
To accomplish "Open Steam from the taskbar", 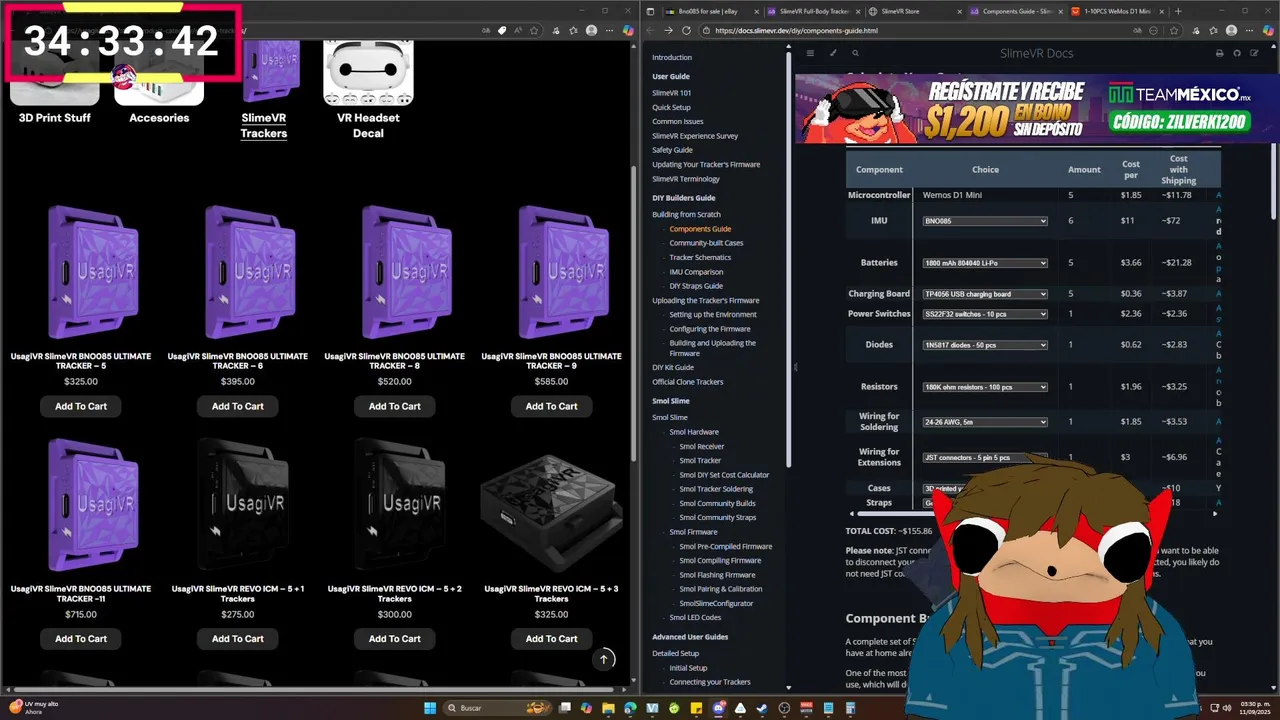I will pyautogui.click(x=763, y=708).
